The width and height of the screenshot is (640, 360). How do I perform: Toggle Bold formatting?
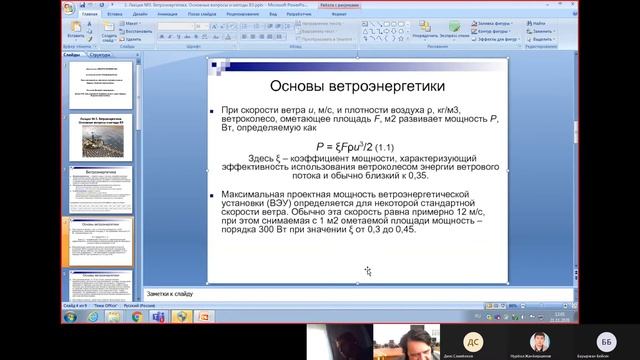(162, 37)
